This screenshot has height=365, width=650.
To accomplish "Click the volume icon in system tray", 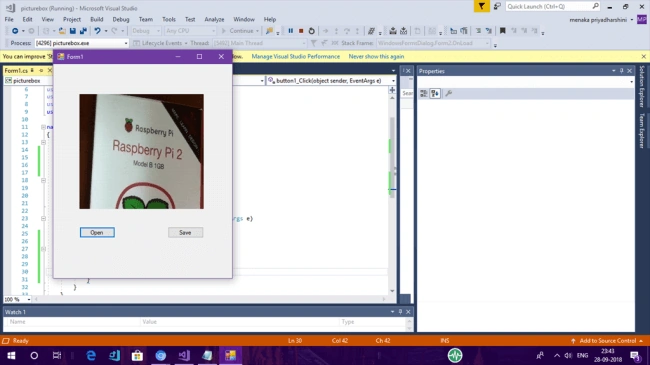I will click(568, 355).
